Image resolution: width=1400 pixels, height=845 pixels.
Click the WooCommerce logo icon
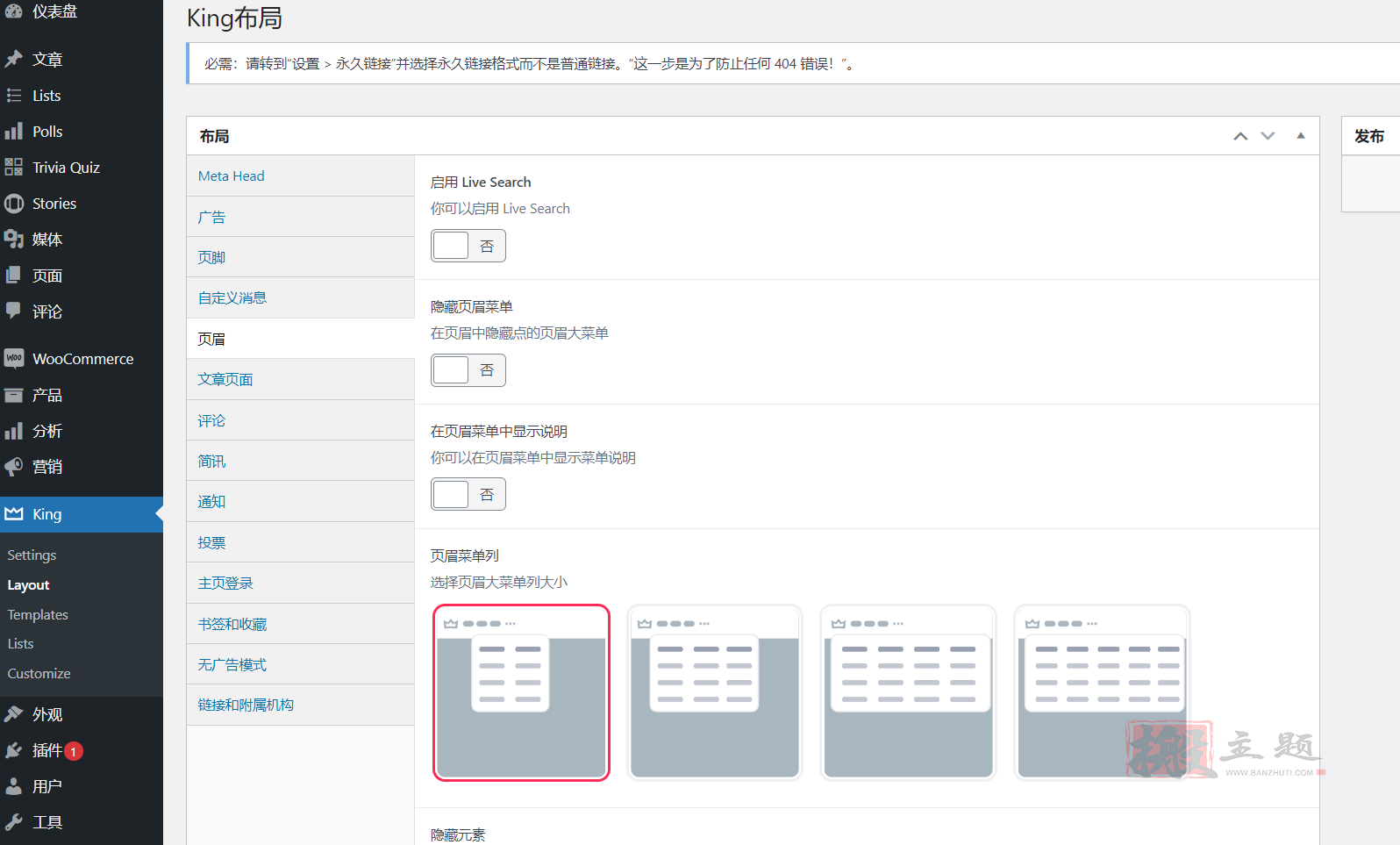(x=13, y=358)
